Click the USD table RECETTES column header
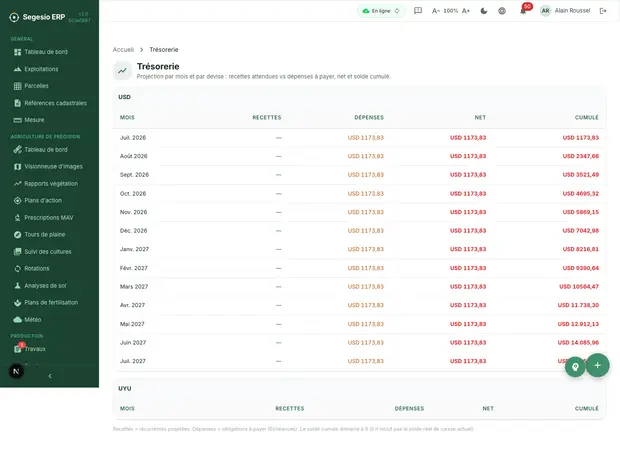620x457 pixels. [x=267, y=117]
